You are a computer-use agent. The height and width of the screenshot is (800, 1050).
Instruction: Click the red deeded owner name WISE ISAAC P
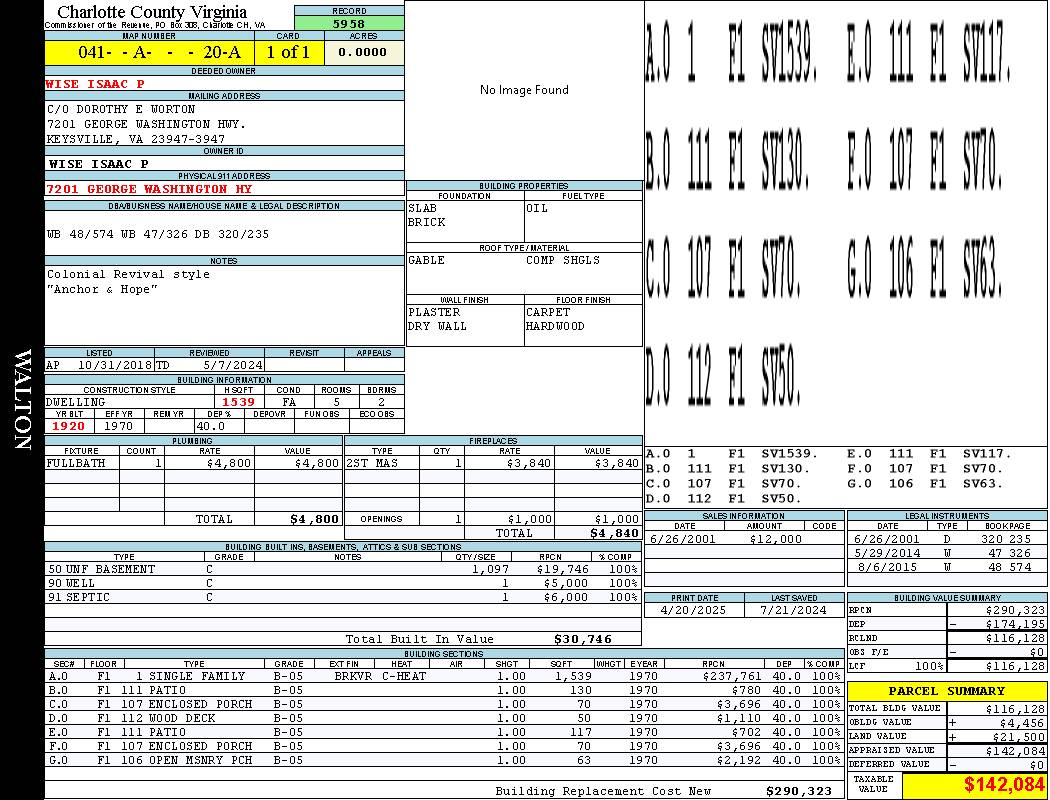(94, 84)
